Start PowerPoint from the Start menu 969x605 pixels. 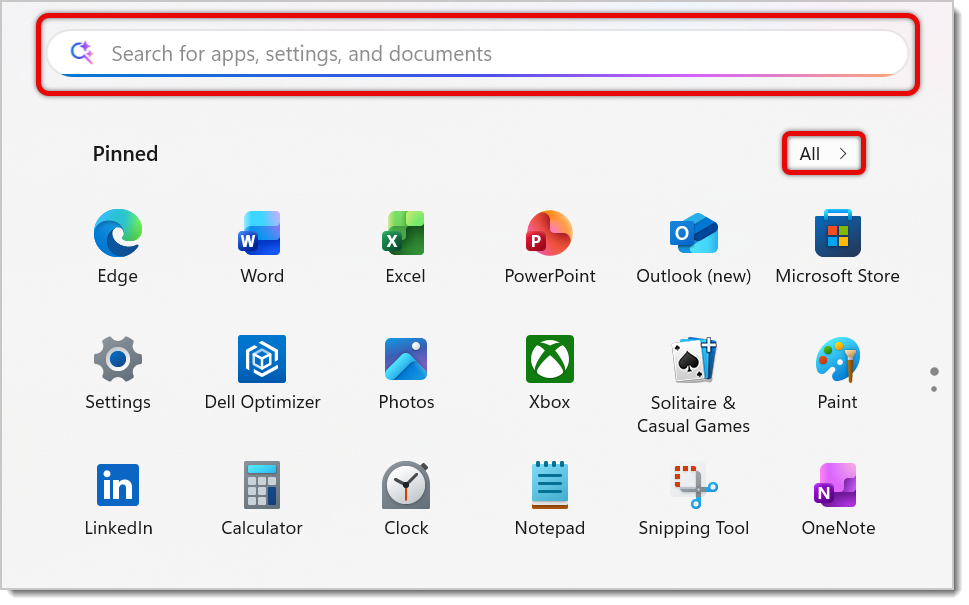click(x=549, y=246)
